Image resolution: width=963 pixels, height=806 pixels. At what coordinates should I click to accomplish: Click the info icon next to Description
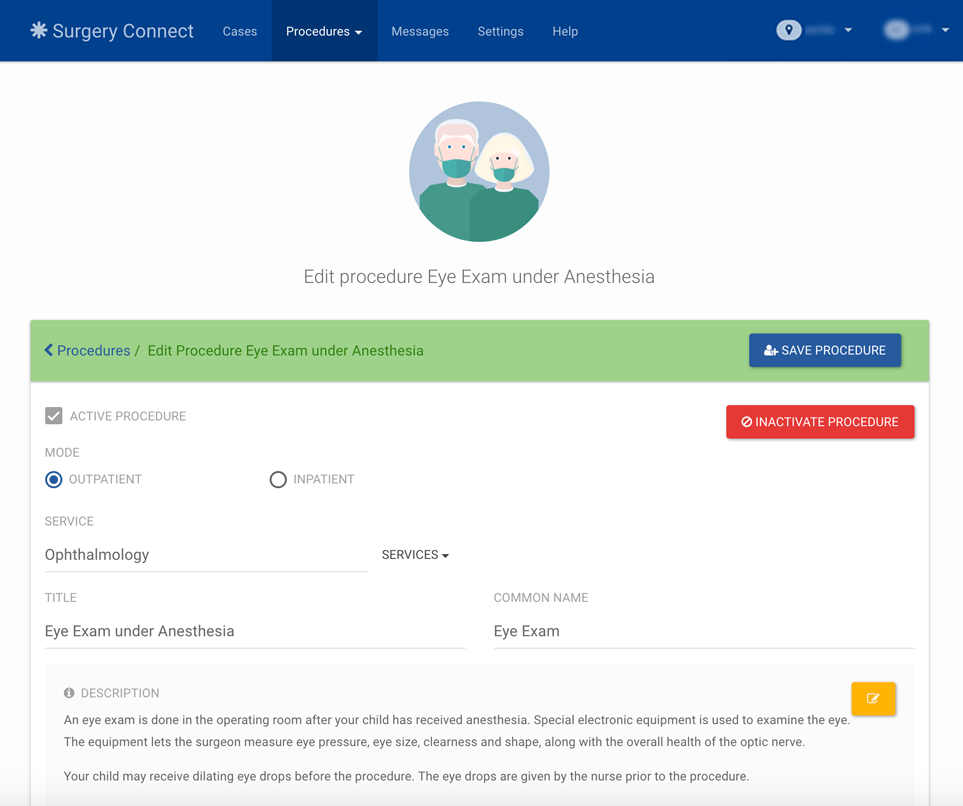[67, 693]
